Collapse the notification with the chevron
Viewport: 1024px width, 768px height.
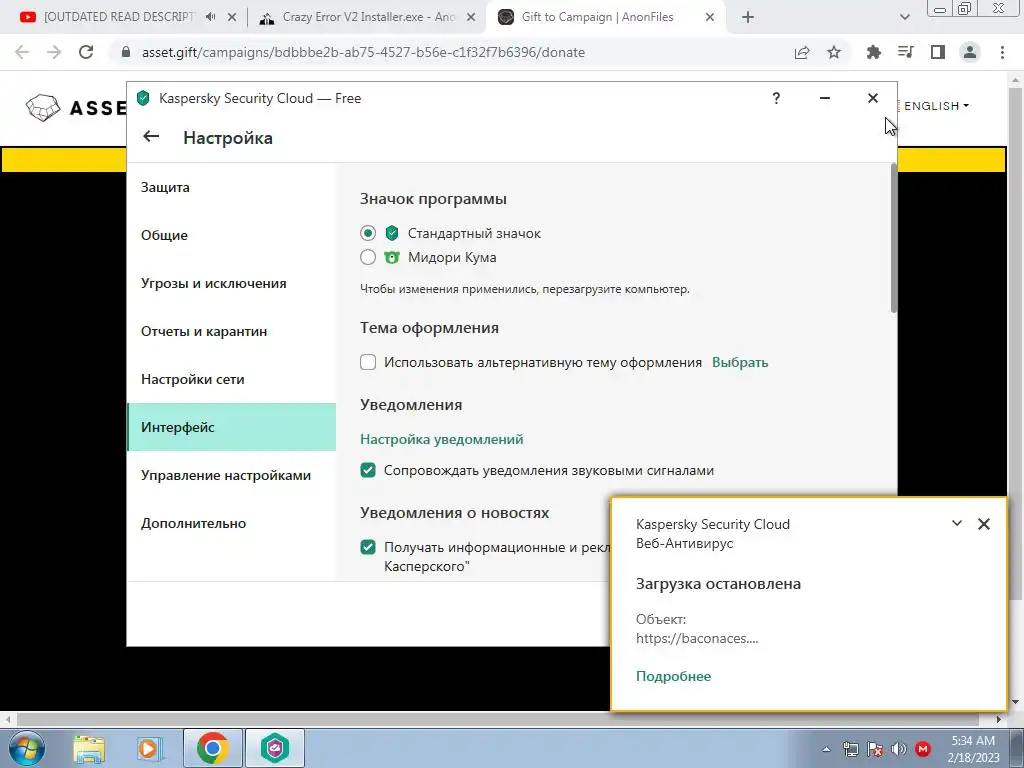(957, 523)
